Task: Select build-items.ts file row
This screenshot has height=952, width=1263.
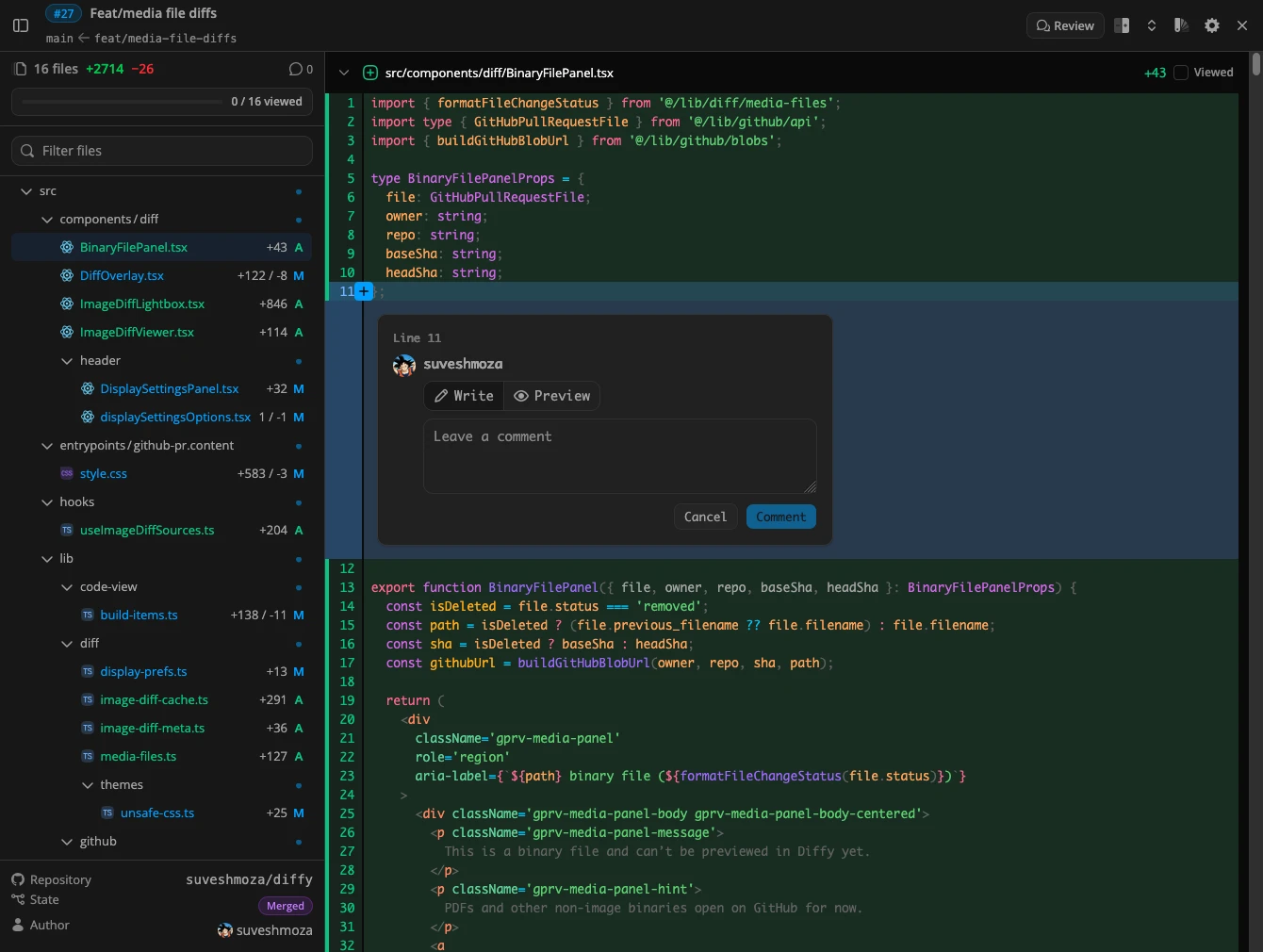Action: click(162, 615)
